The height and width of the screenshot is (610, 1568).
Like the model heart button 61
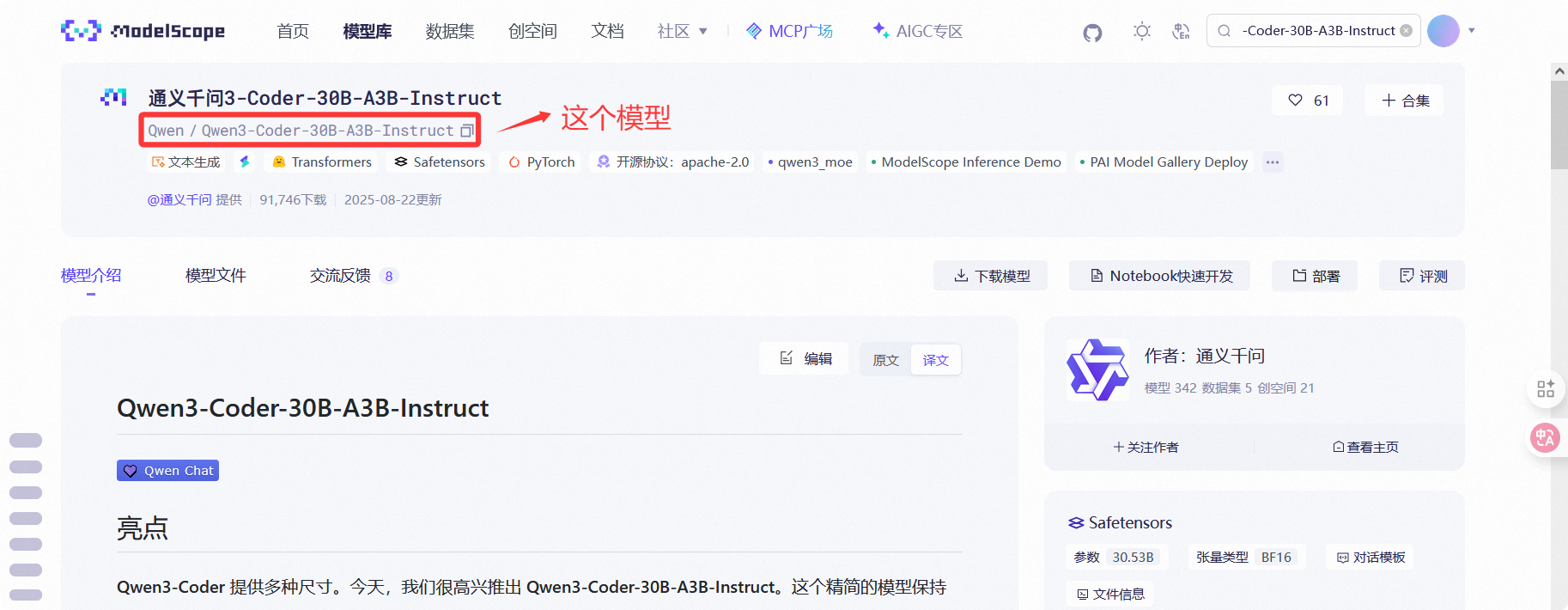click(1308, 101)
